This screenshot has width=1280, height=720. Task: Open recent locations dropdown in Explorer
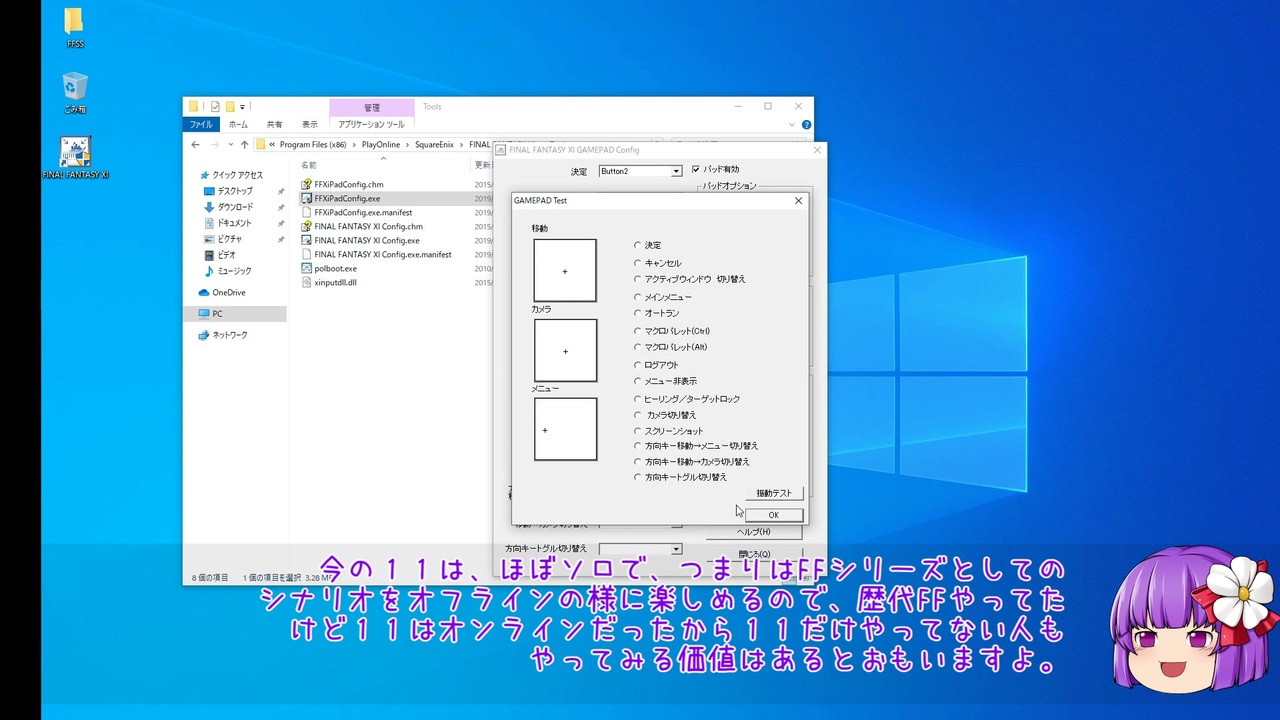232,145
